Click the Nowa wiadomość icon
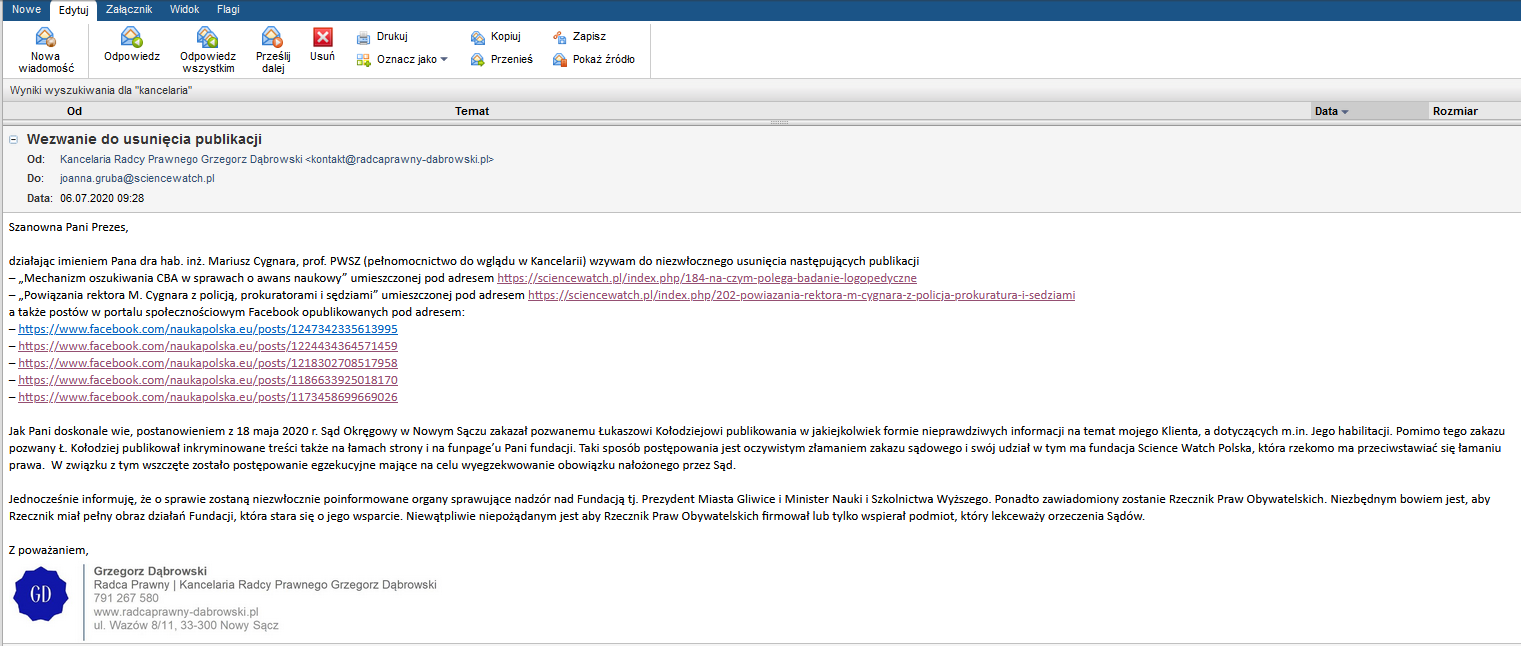1521x646 pixels. coord(46,38)
